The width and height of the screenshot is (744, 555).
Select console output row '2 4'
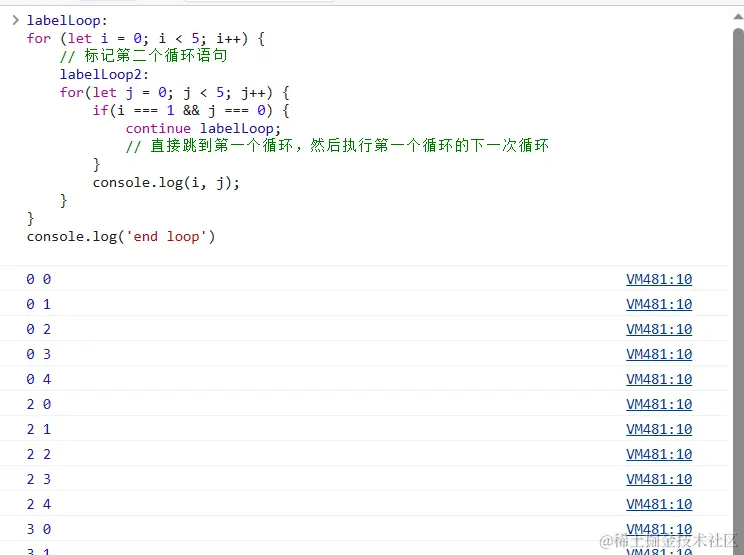[364, 504]
